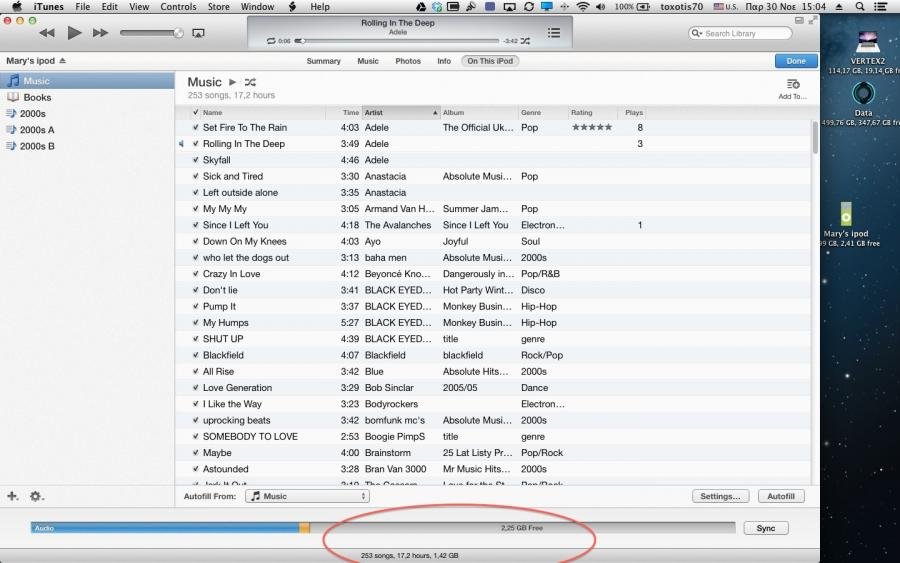This screenshot has width=900, height=563.
Task: Click the playback progress bar for Rolling In The Deep
Action: tap(397, 41)
